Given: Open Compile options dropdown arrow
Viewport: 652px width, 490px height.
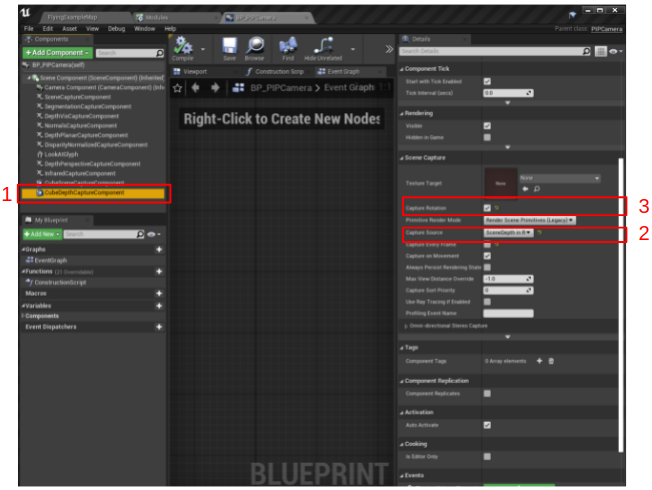Looking at the screenshot, I should tap(203, 49).
